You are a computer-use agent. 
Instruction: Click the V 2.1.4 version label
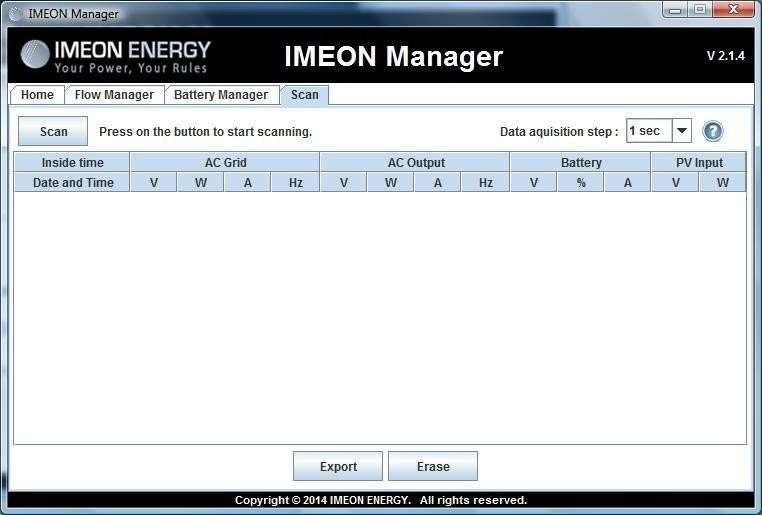(x=726, y=56)
